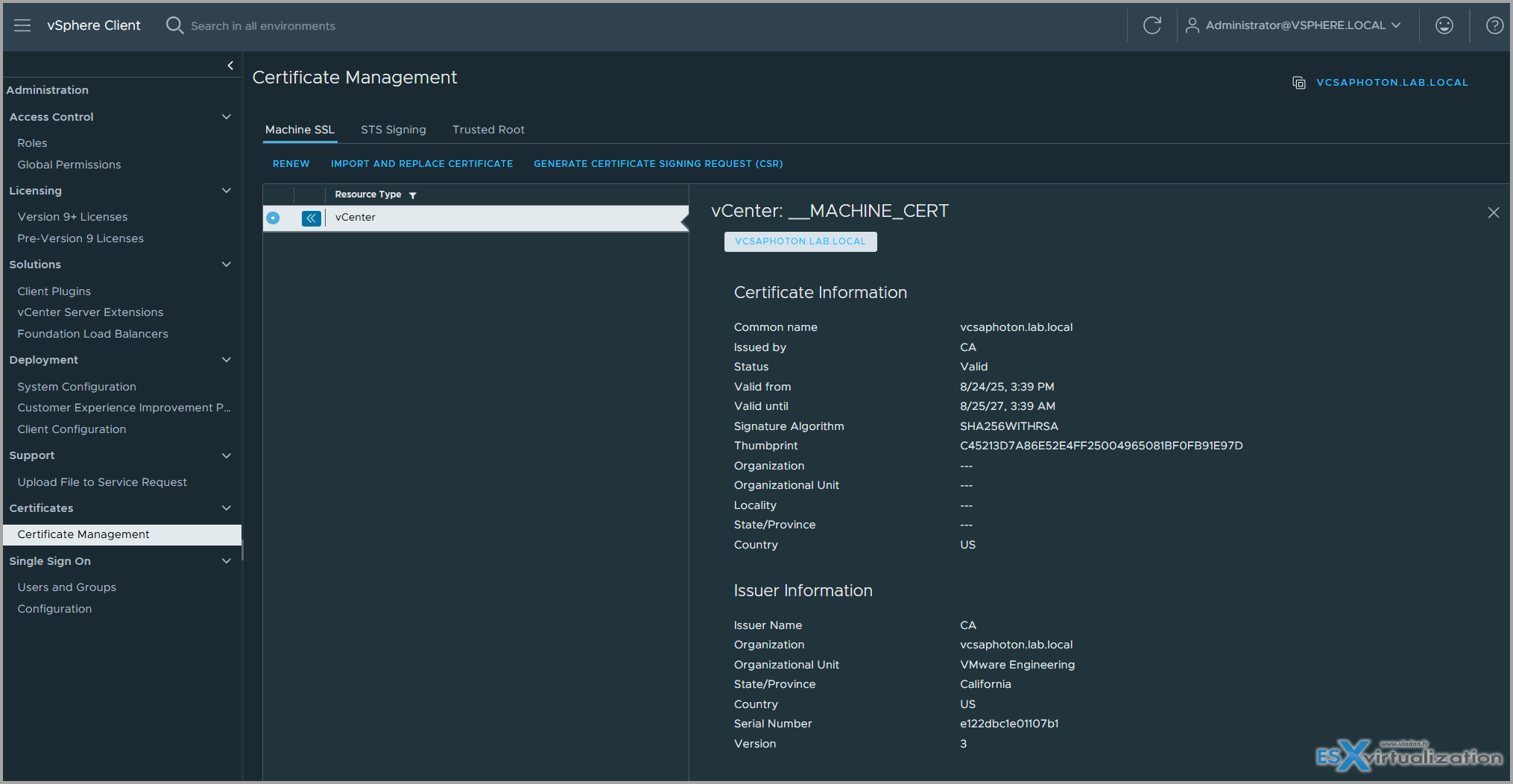Click the vSphere Client title

point(94,25)
